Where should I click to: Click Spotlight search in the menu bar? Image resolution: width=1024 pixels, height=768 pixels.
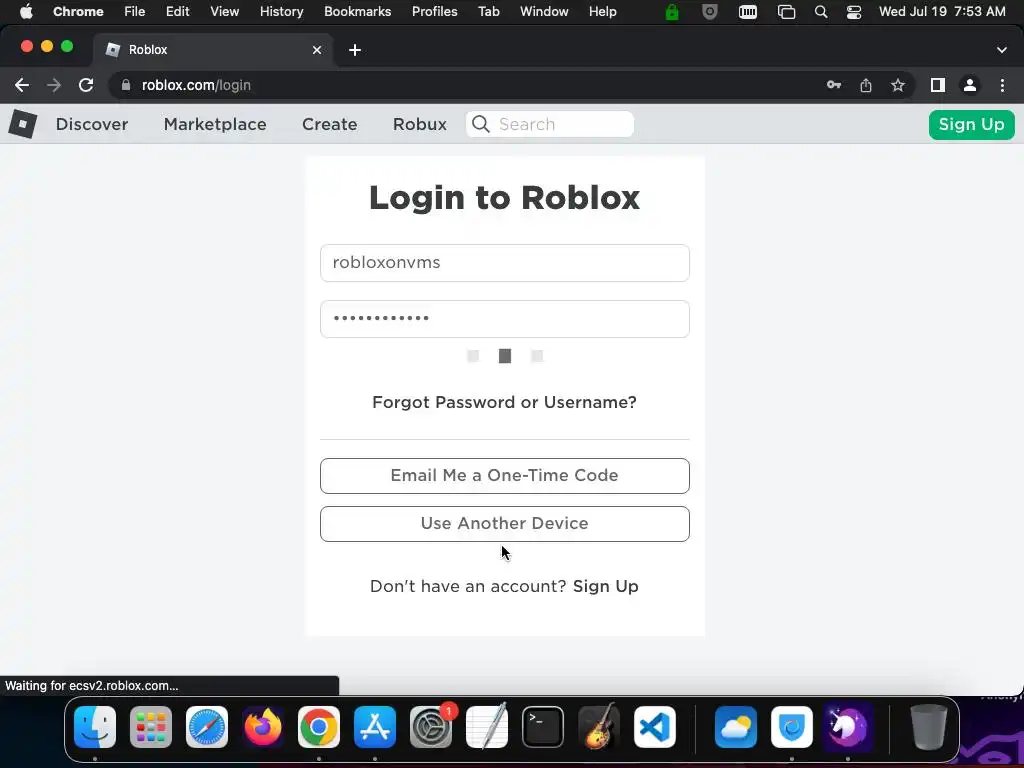coord(821,12)
